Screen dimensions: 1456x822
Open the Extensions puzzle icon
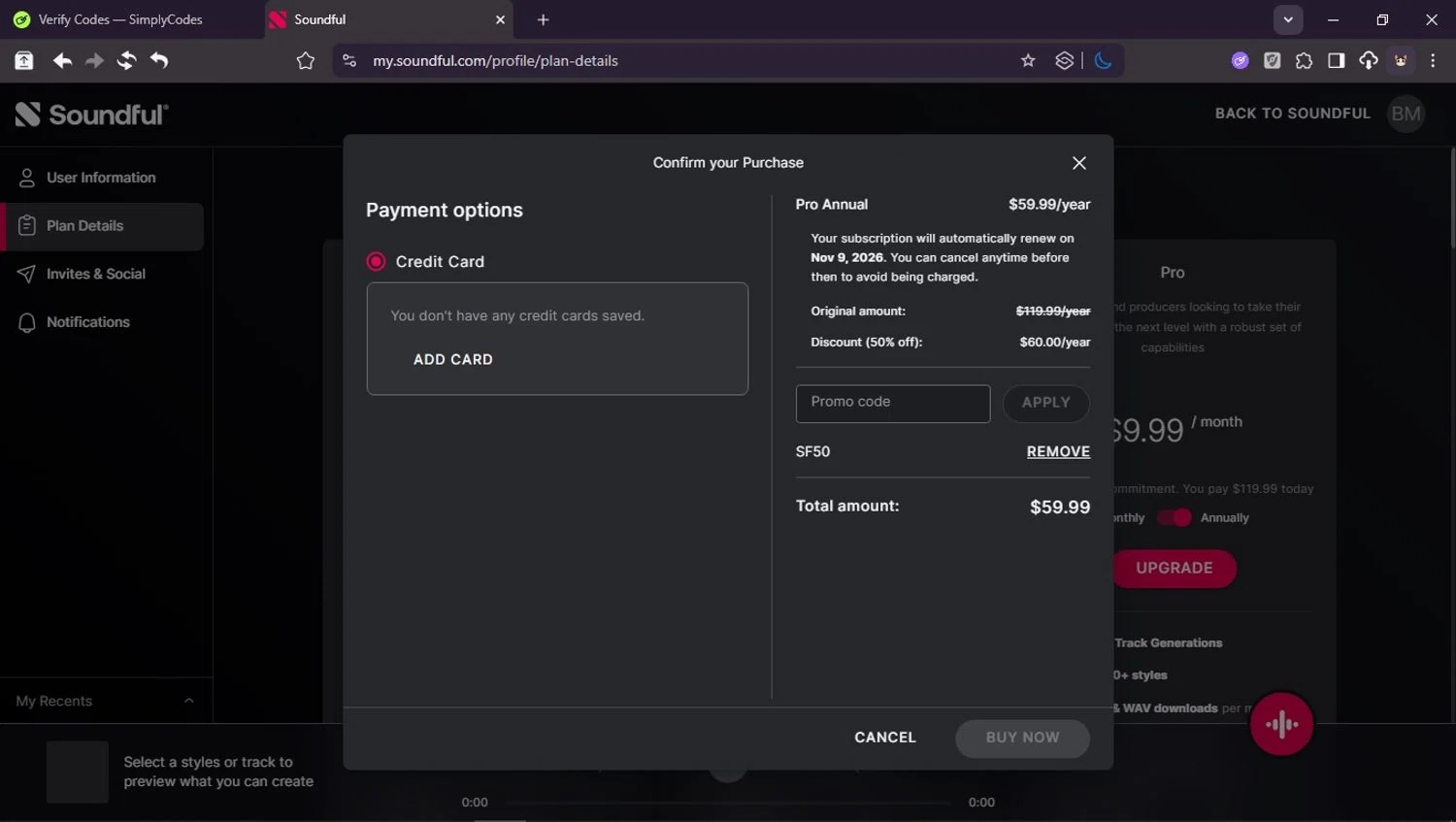point(1304,61)
